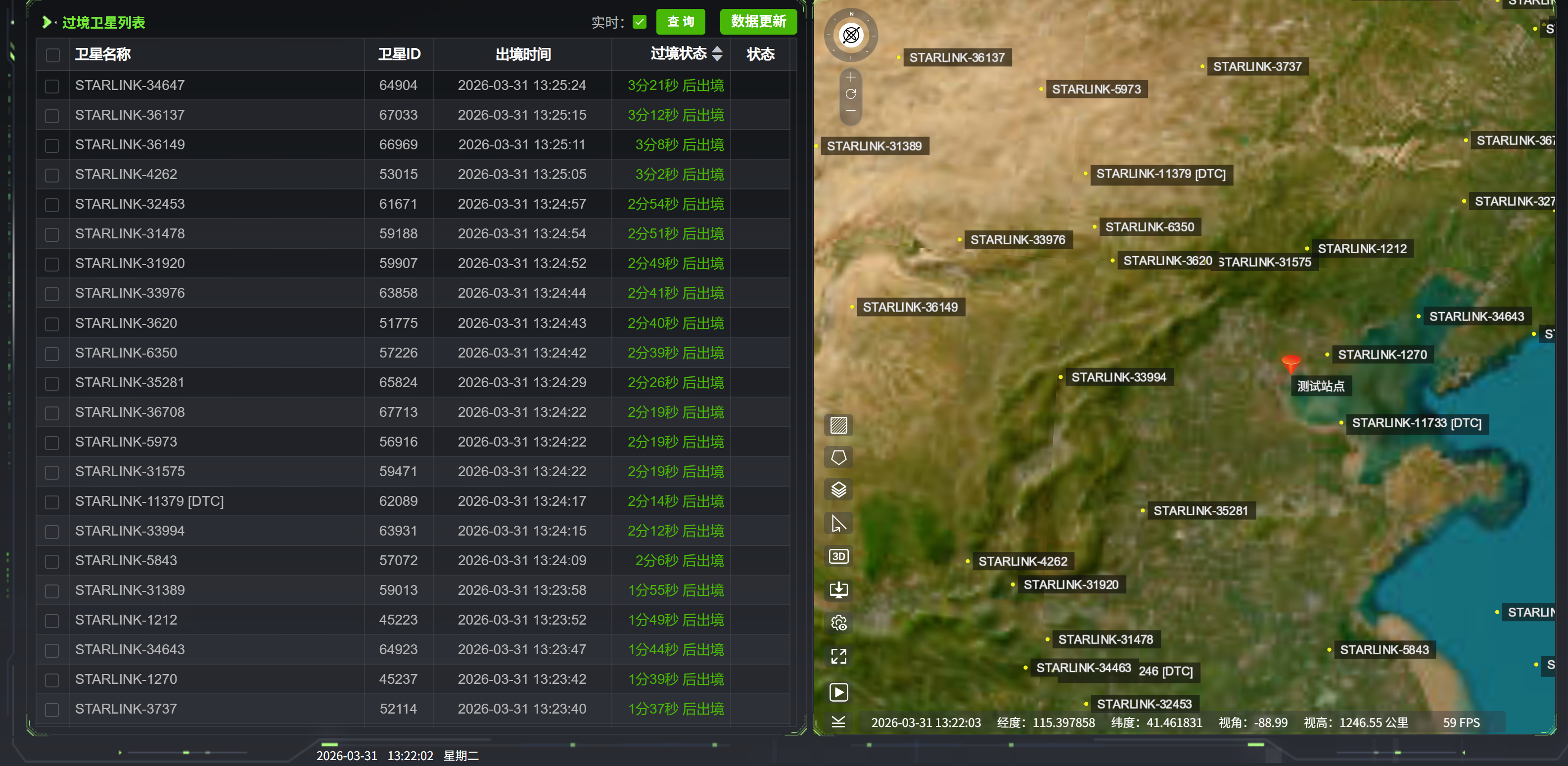Sort by the 过境状态 column arrows
This screenshot has height=766, width=1568.
click(717, 53)
